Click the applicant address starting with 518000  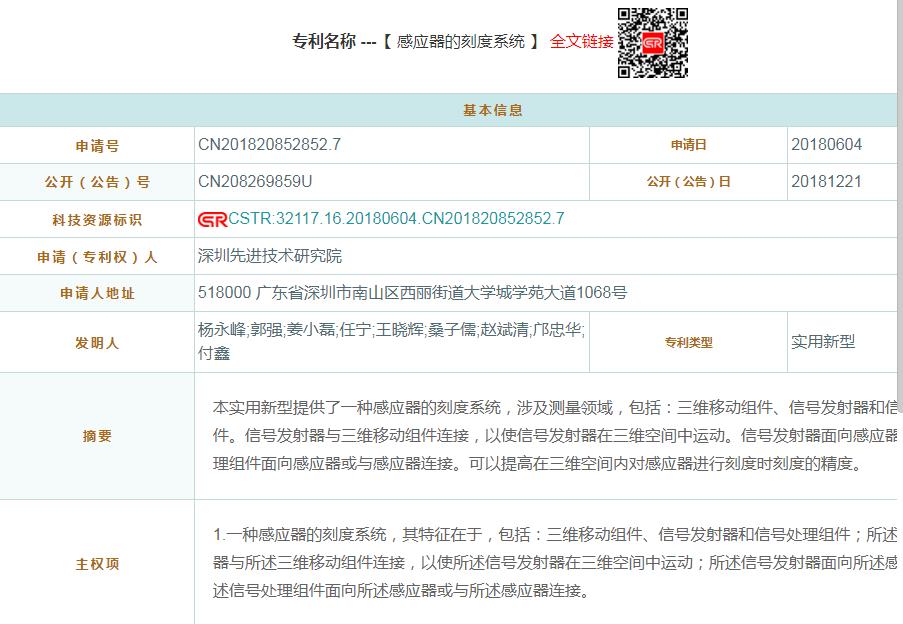click(x=412, y=293)
